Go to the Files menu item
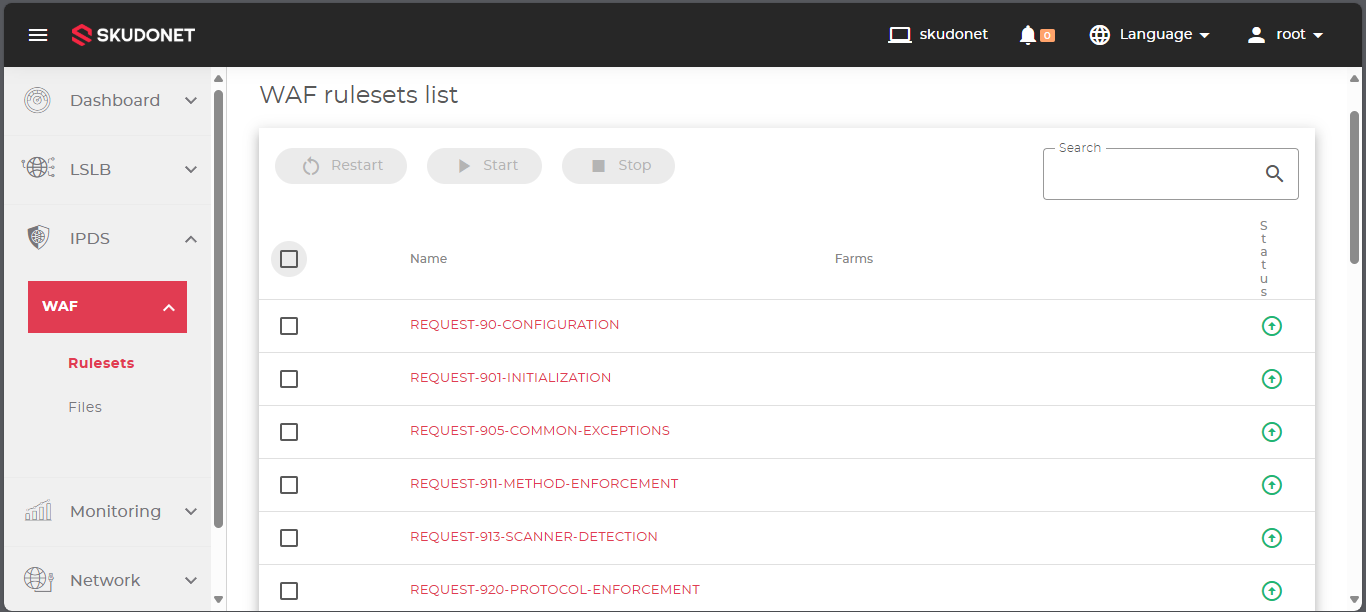 click(x=85, y=407)
